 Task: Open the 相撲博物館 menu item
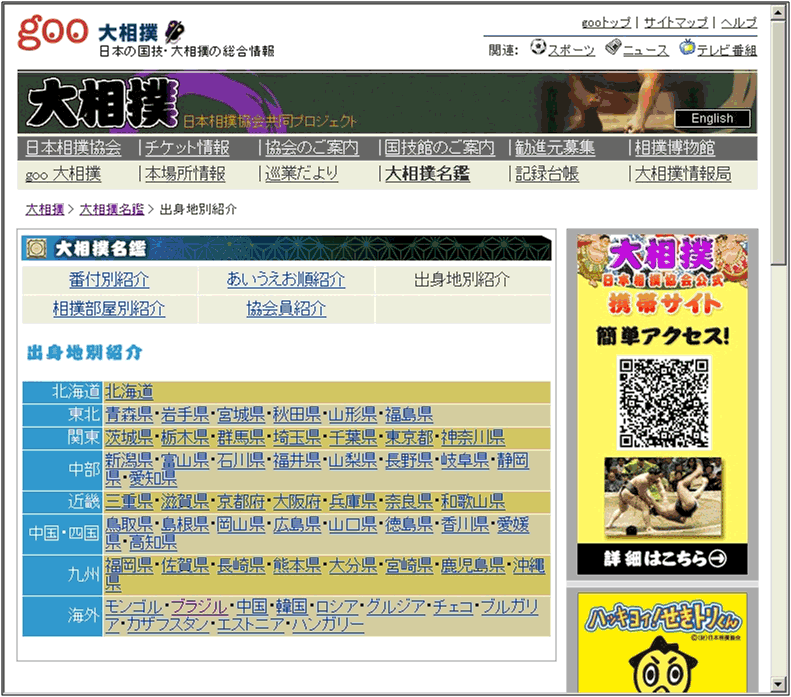click(x=675, y=148)
